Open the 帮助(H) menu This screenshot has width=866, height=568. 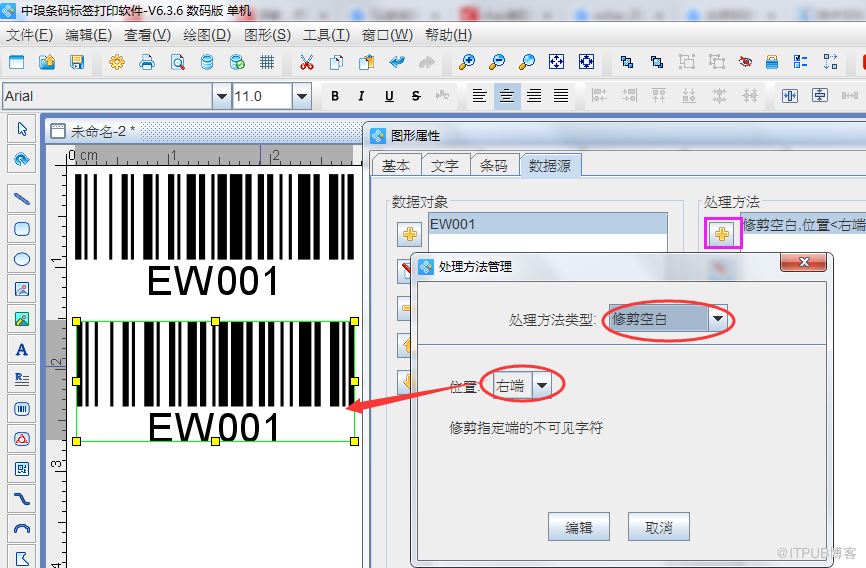click(448, 35)
